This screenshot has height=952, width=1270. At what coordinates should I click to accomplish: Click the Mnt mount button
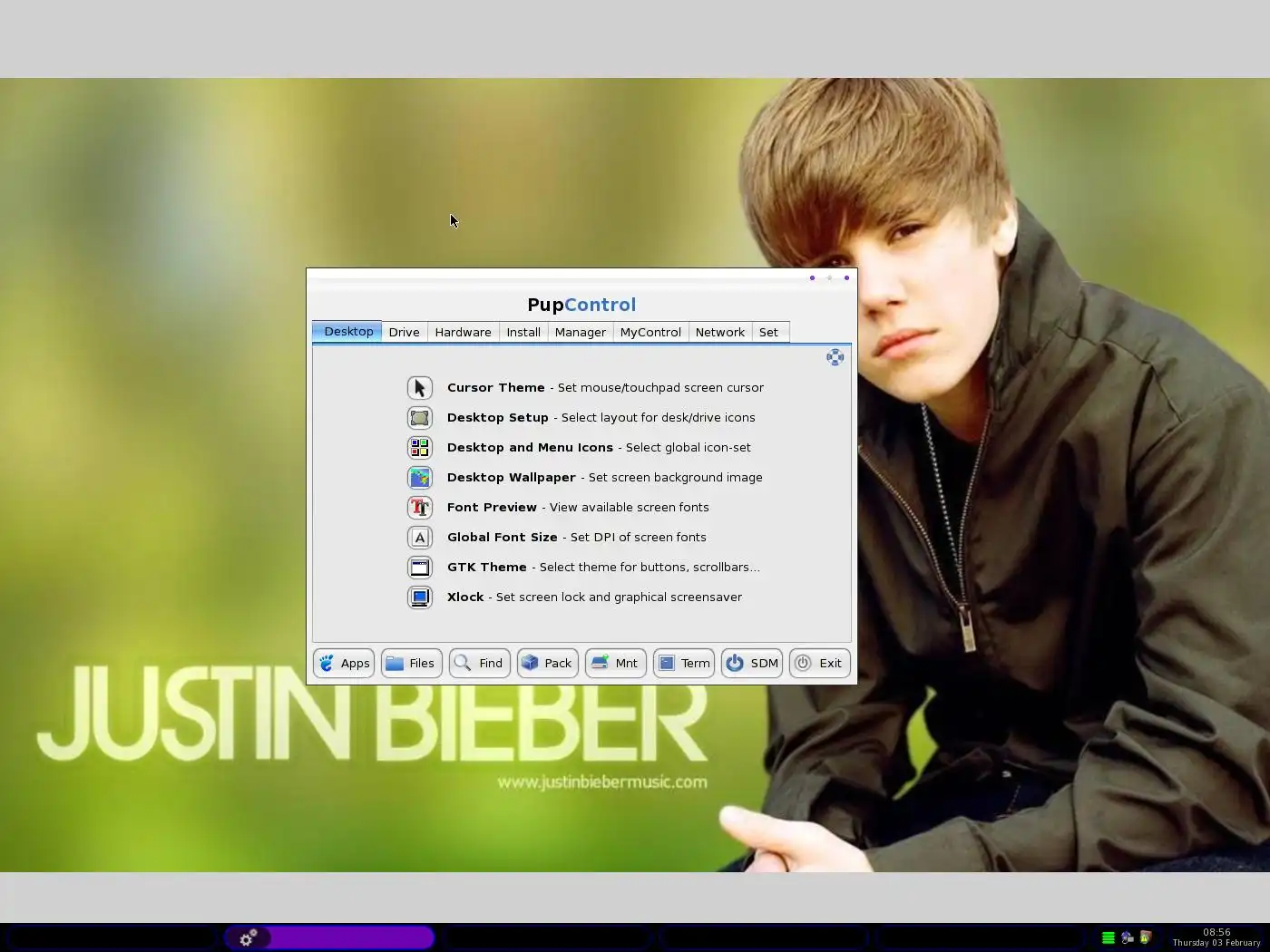tap(616, 664)
